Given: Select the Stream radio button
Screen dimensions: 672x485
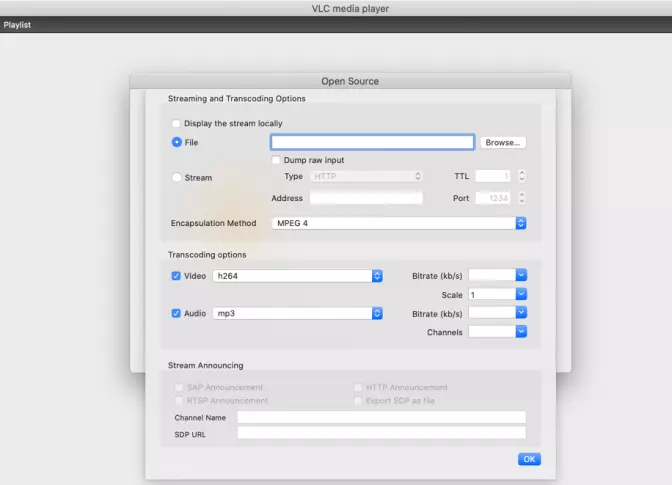Looking at the screenshot, I should tap(177, 177).
